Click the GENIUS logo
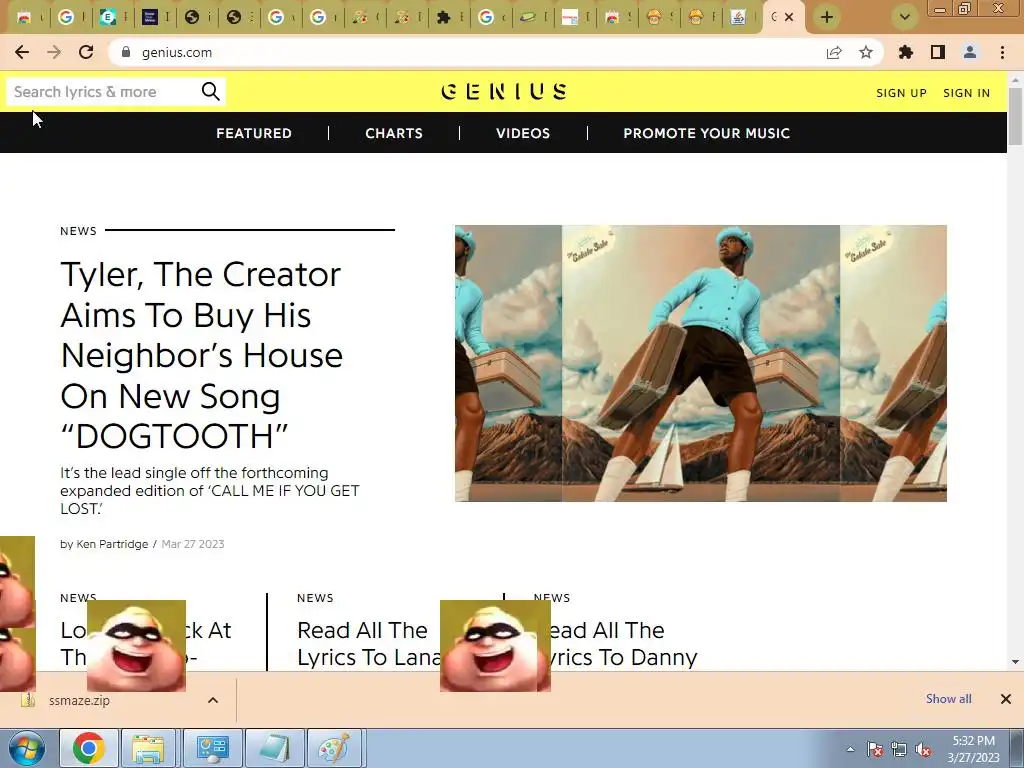The height and width of the screenshot is (768, 1024). tap(504, 91)
